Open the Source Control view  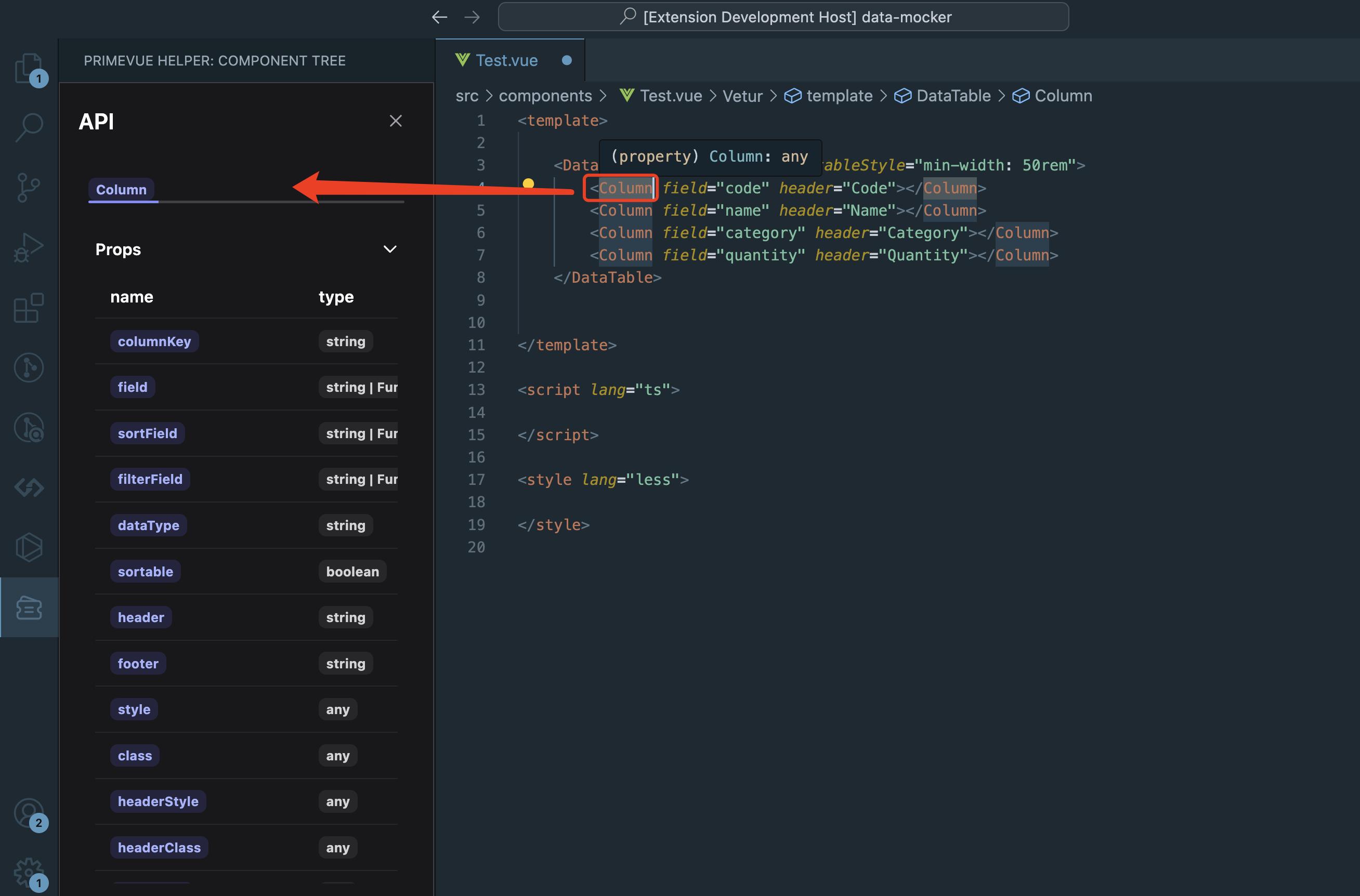(29, 188)
